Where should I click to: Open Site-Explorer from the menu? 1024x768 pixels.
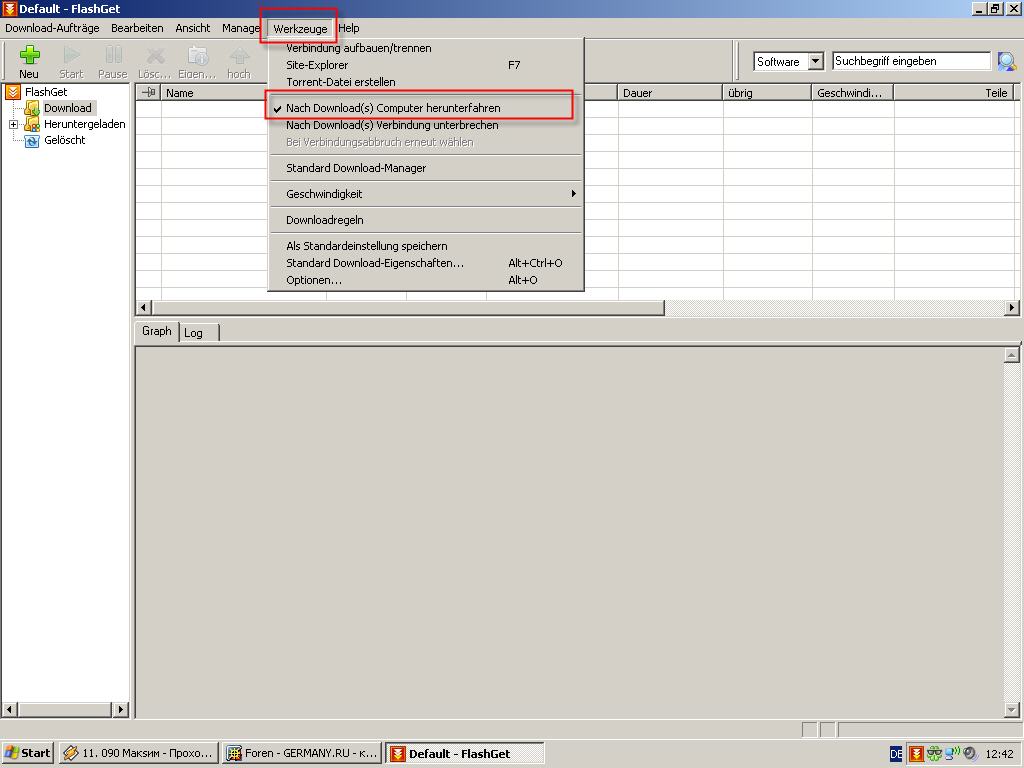pos(426,65)
